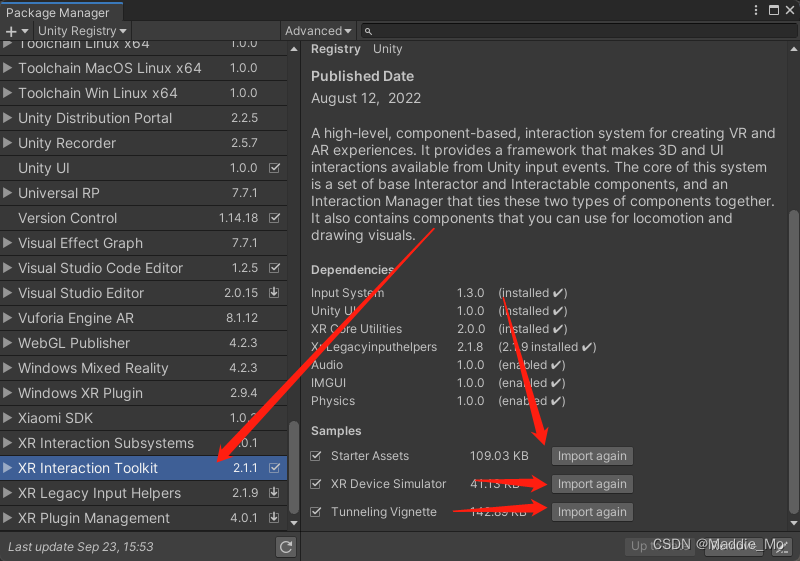Click package list scroll down arrow
Image resolution: width=800 pixels, height=561 pixels.
[294, 523]
